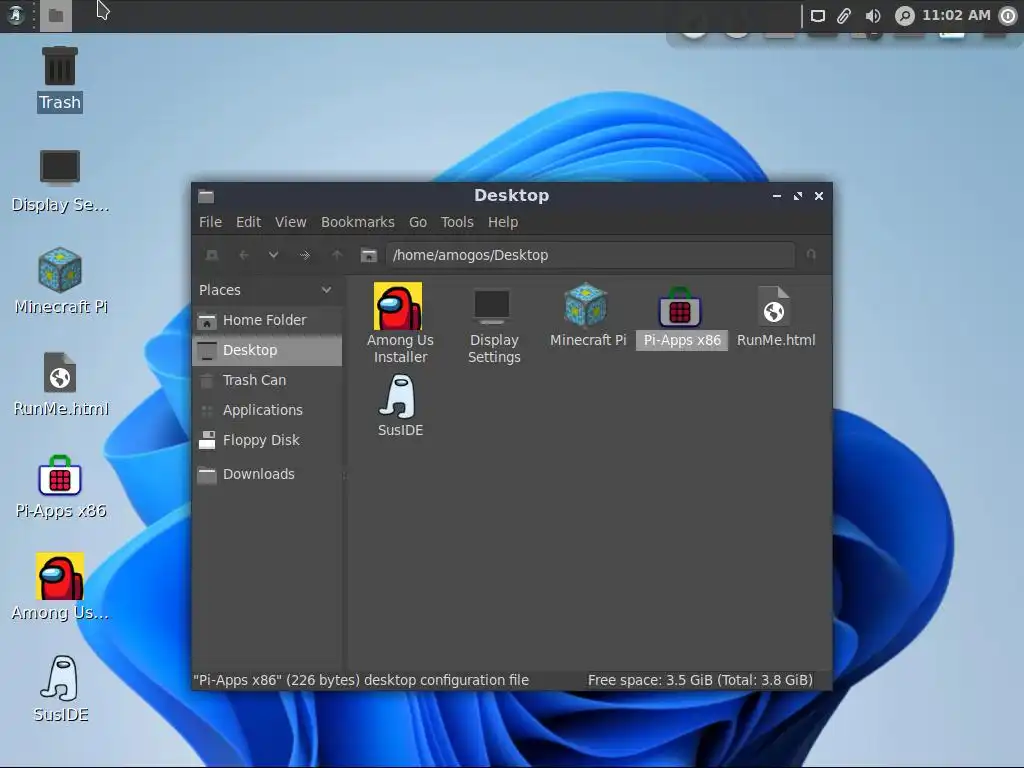Click the display tray icon

pyautogui.click(x=818, y=16)
